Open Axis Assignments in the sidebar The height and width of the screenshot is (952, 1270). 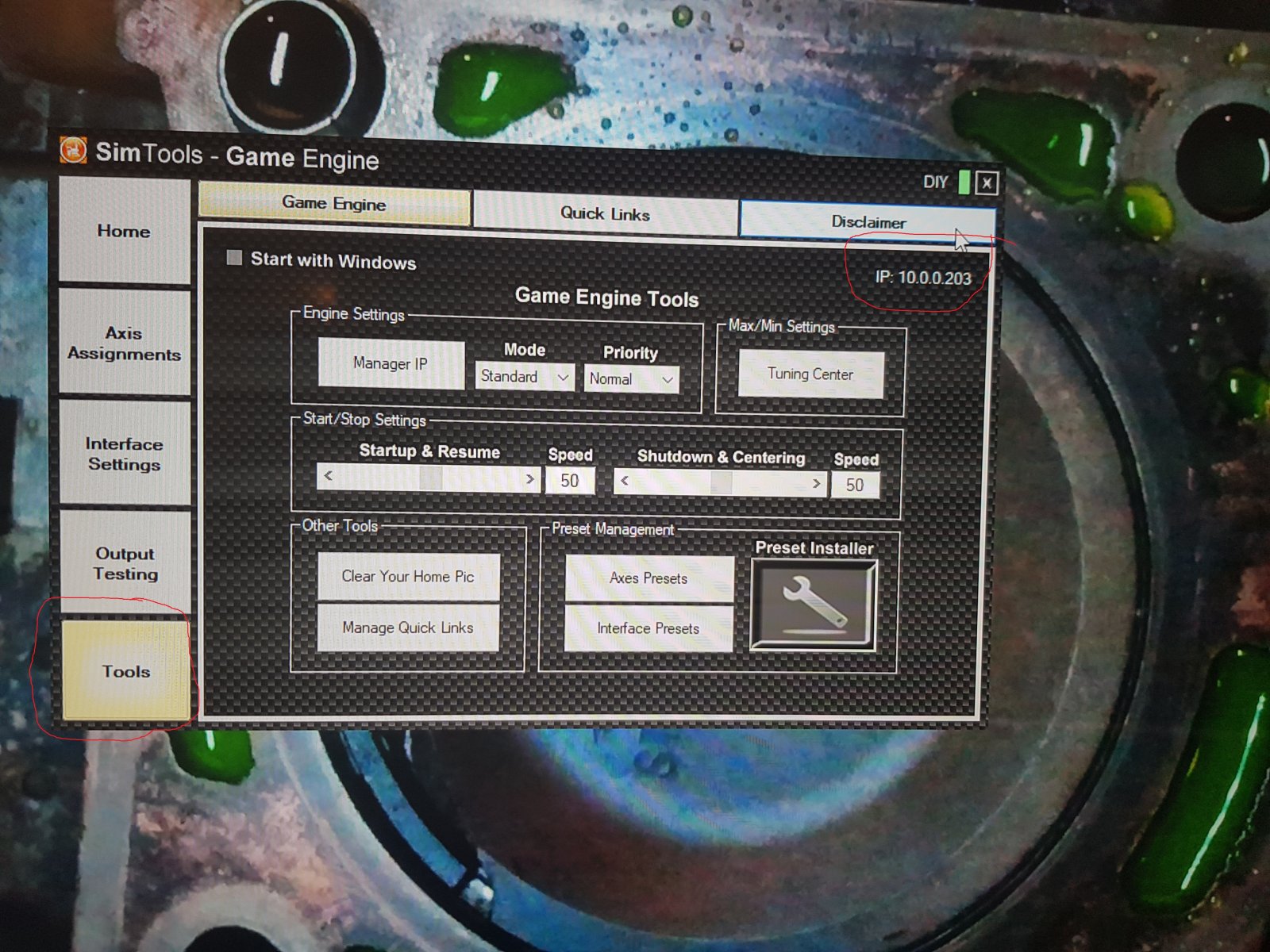(124, 344)
